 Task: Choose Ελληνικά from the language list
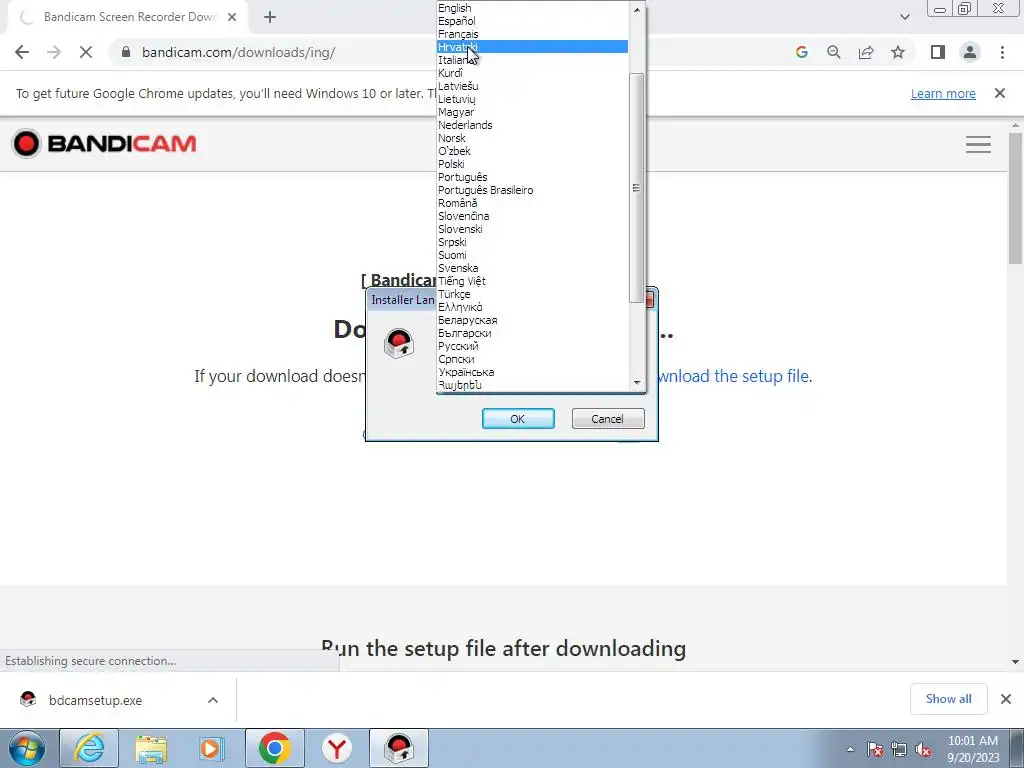pos(532,307)
